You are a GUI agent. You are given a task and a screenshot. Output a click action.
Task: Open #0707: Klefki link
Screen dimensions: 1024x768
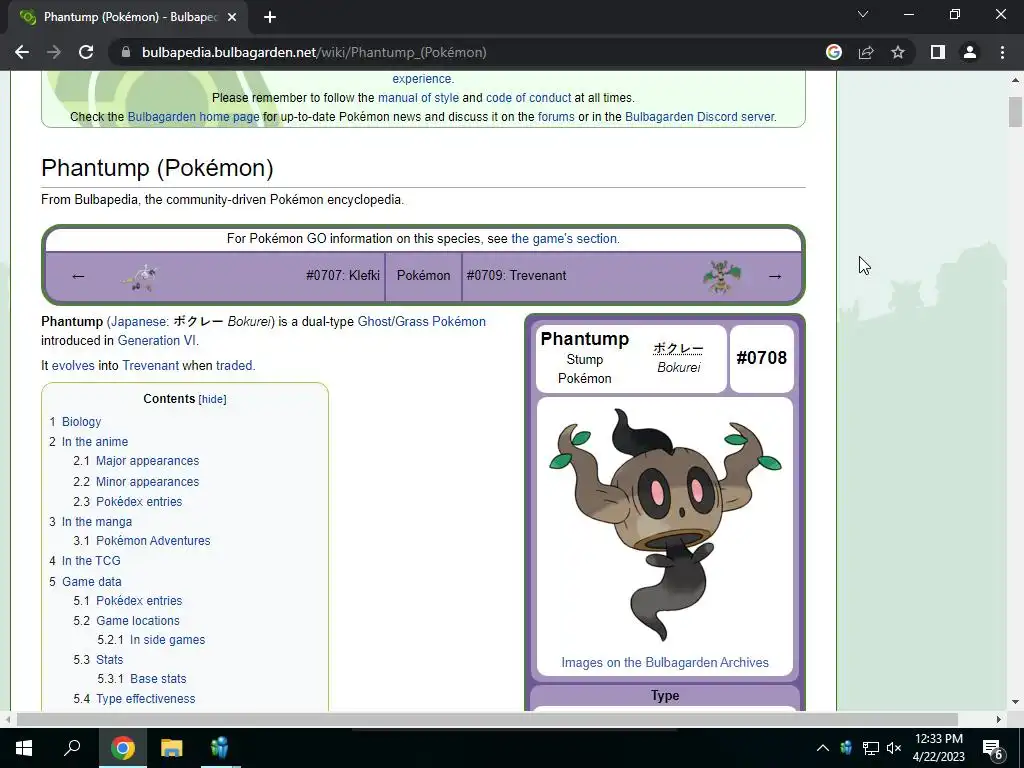[x=343, y=276]
